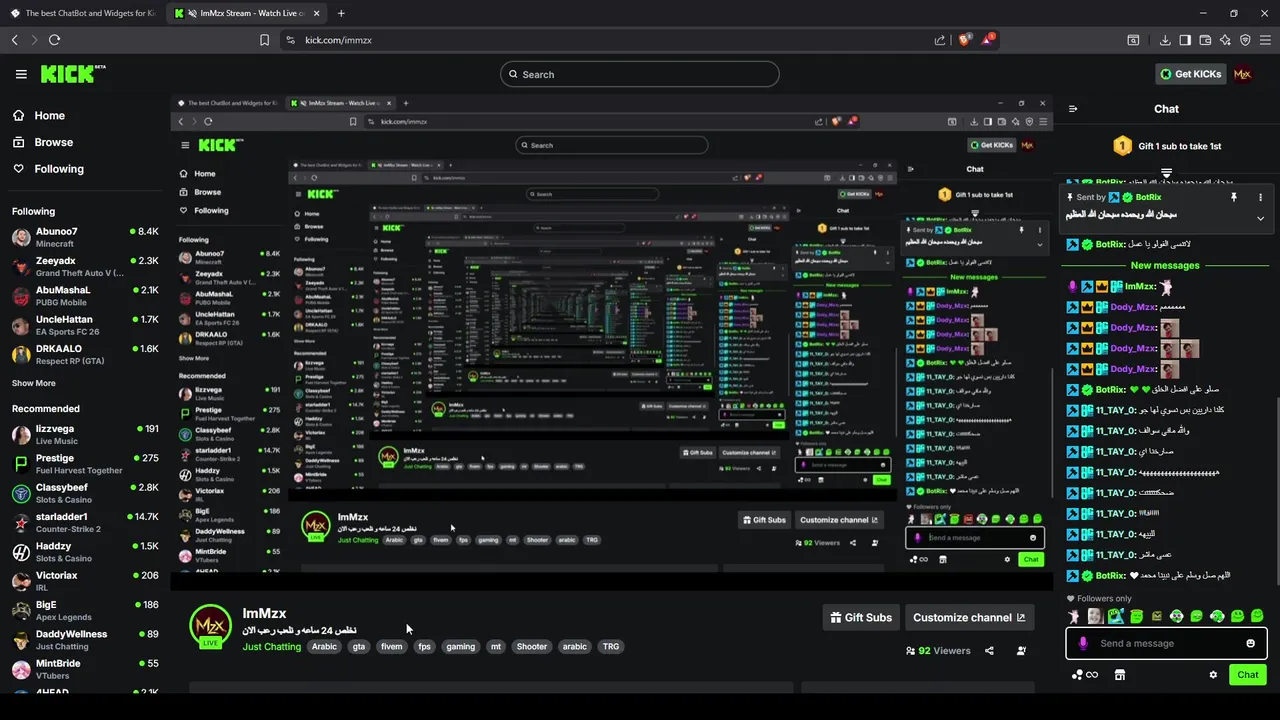Reload the page with the browser refresh icon
The image size is (1280, 720).
click(54, 40)
